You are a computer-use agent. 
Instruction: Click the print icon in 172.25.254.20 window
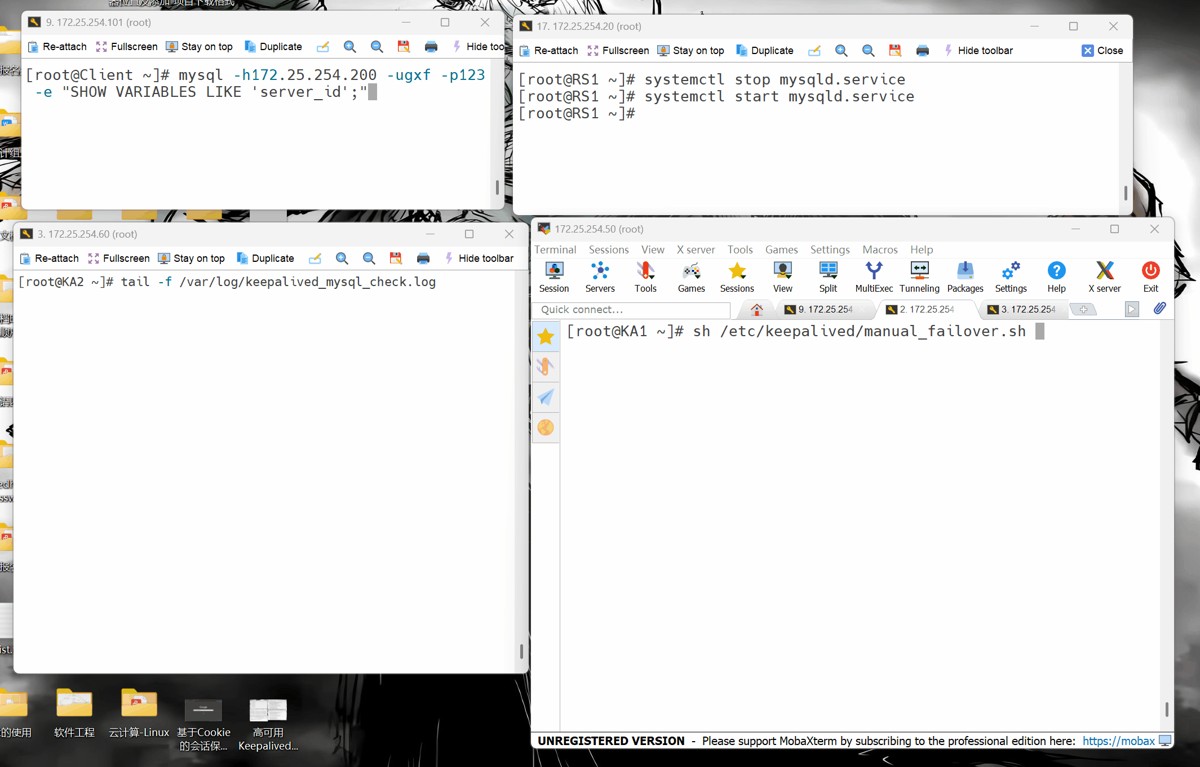(922, 50)
